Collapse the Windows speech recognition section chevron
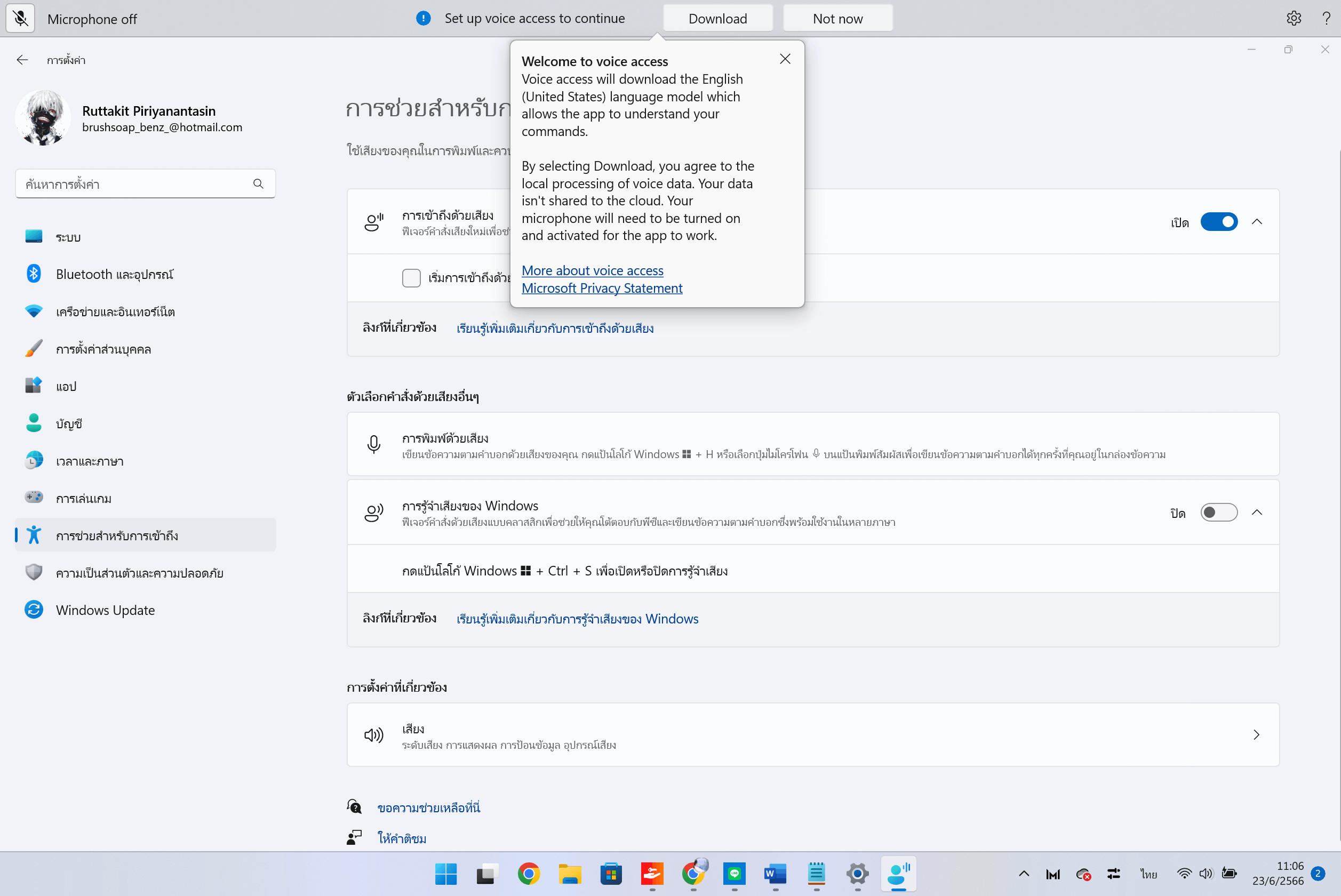The width and height of the screenshot is (1341, 896). coord(1257,513)
